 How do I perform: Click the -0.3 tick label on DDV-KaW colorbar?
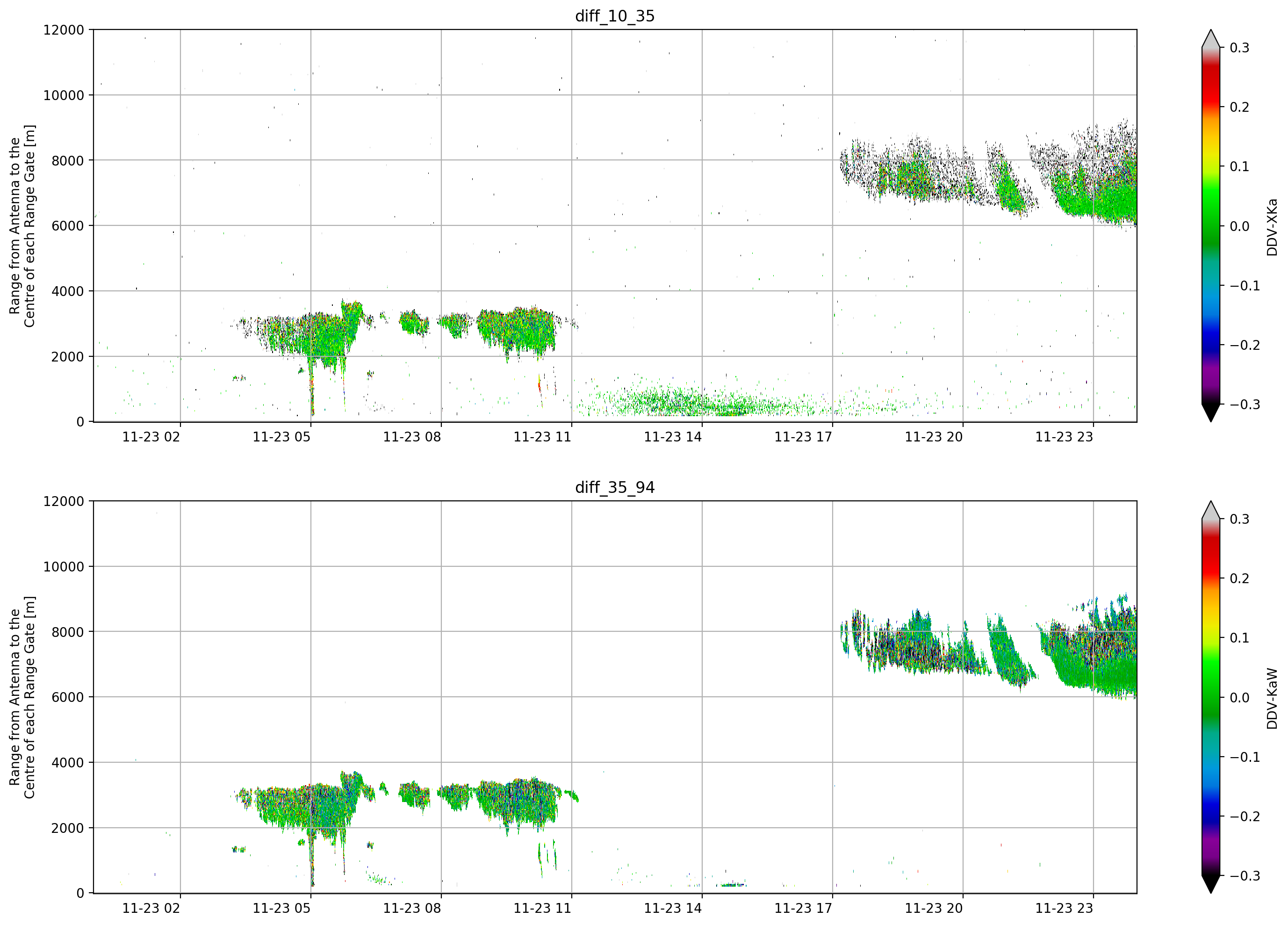tap(1245, 875)
